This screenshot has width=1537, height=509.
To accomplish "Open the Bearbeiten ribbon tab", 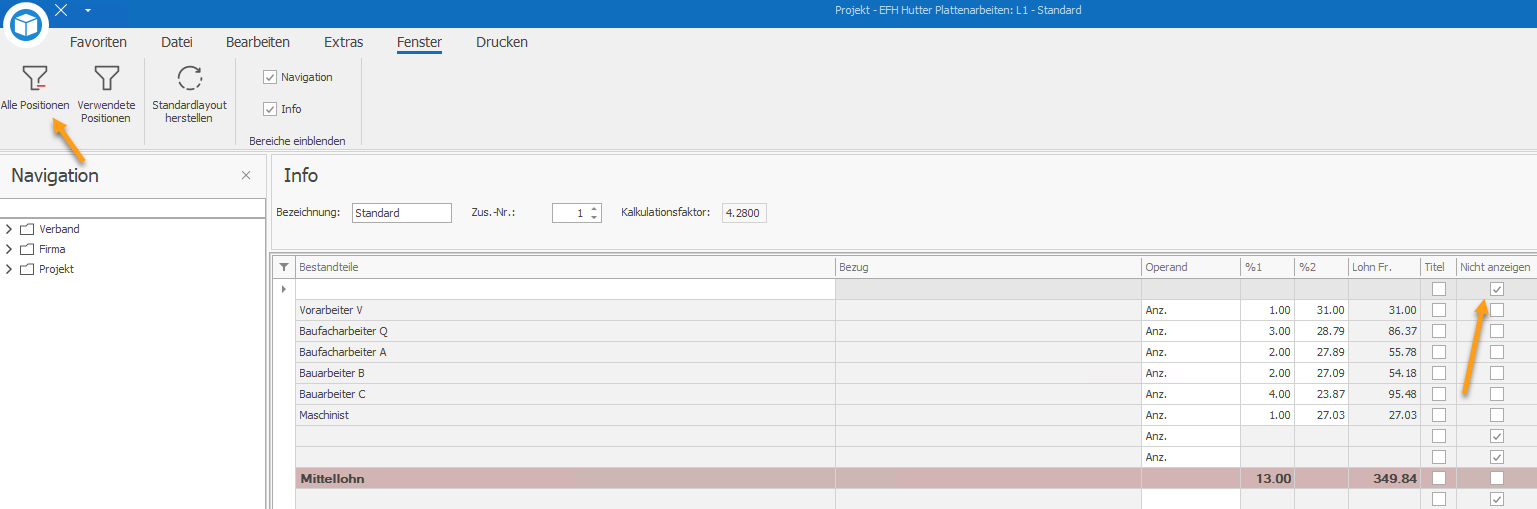I will coord(258,42).
